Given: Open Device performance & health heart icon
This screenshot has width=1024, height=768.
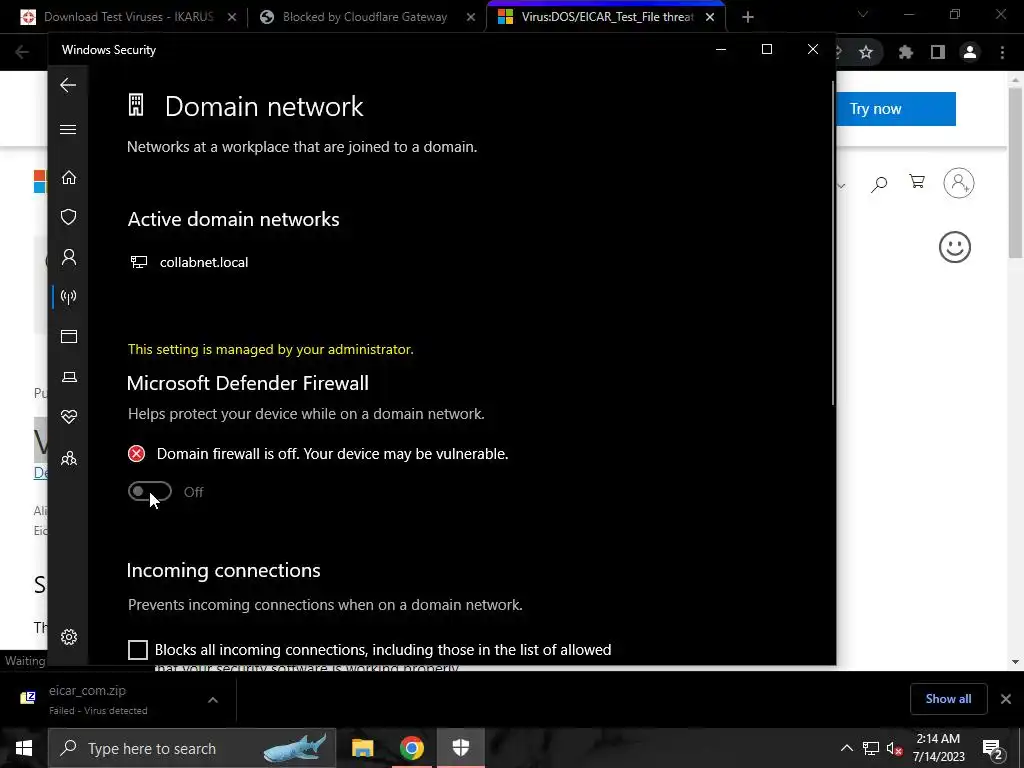Looking at the screenshot, I should point(69,417).
